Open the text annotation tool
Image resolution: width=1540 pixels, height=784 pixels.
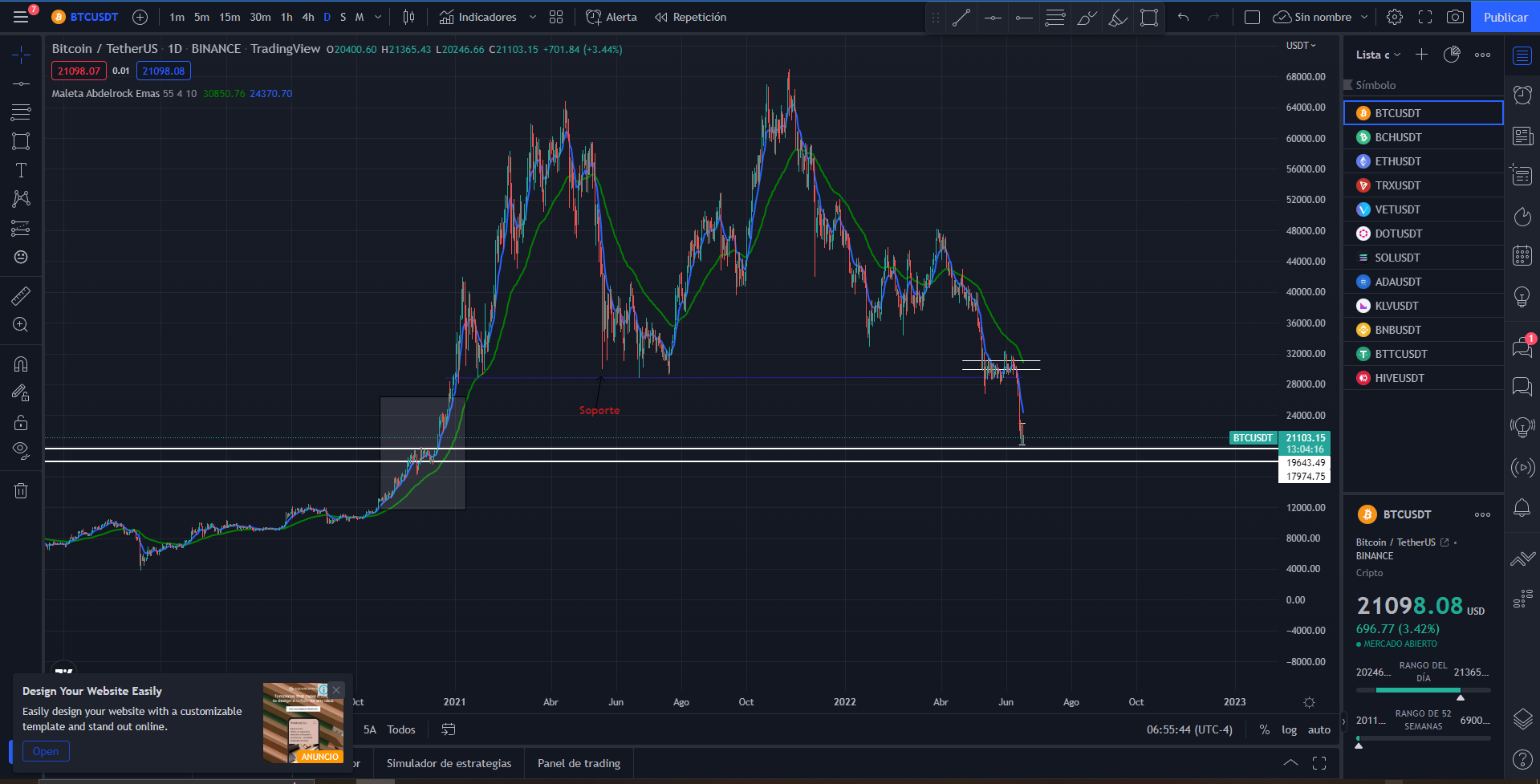click(21, 170)
